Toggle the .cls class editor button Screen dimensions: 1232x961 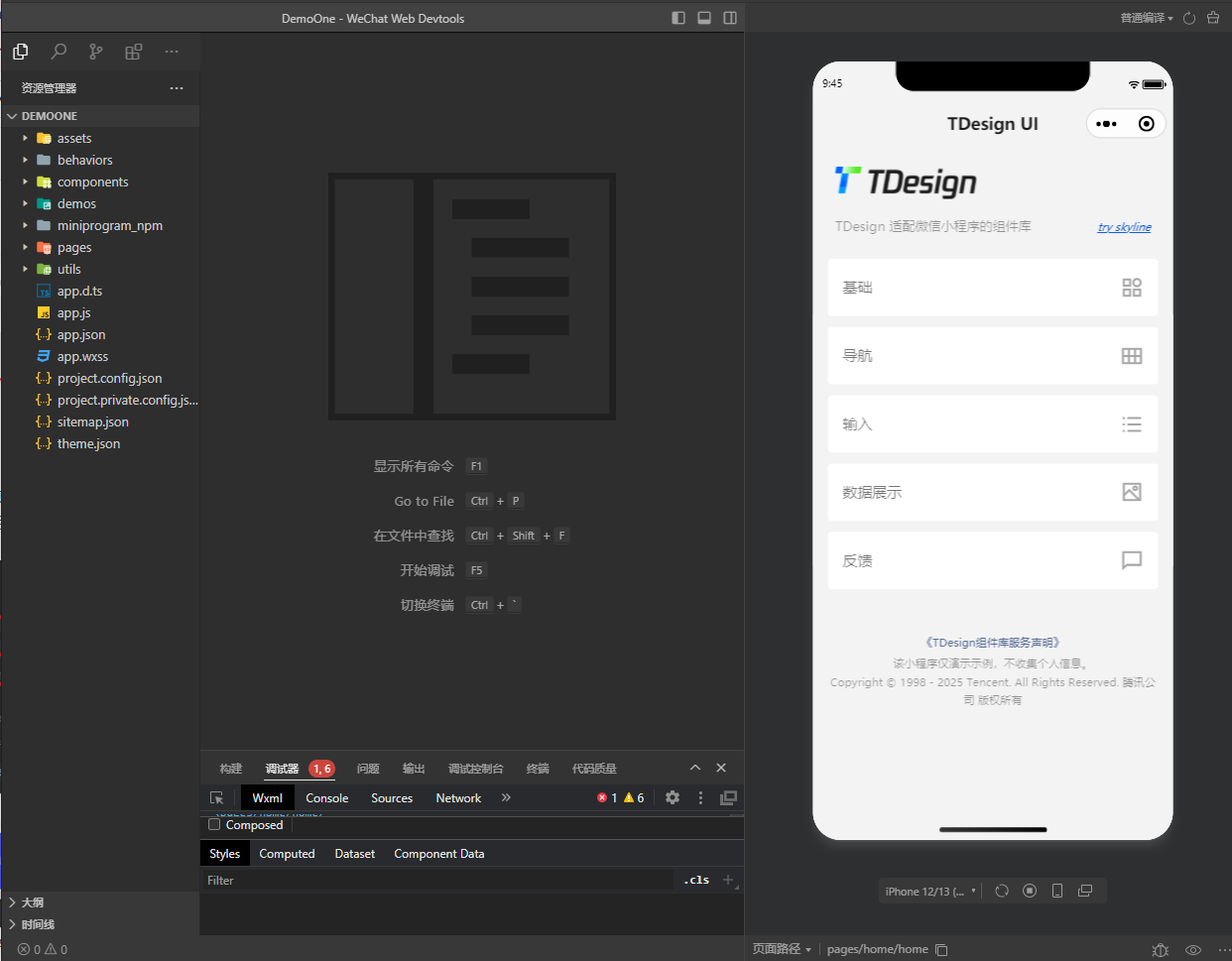(696, 880)
